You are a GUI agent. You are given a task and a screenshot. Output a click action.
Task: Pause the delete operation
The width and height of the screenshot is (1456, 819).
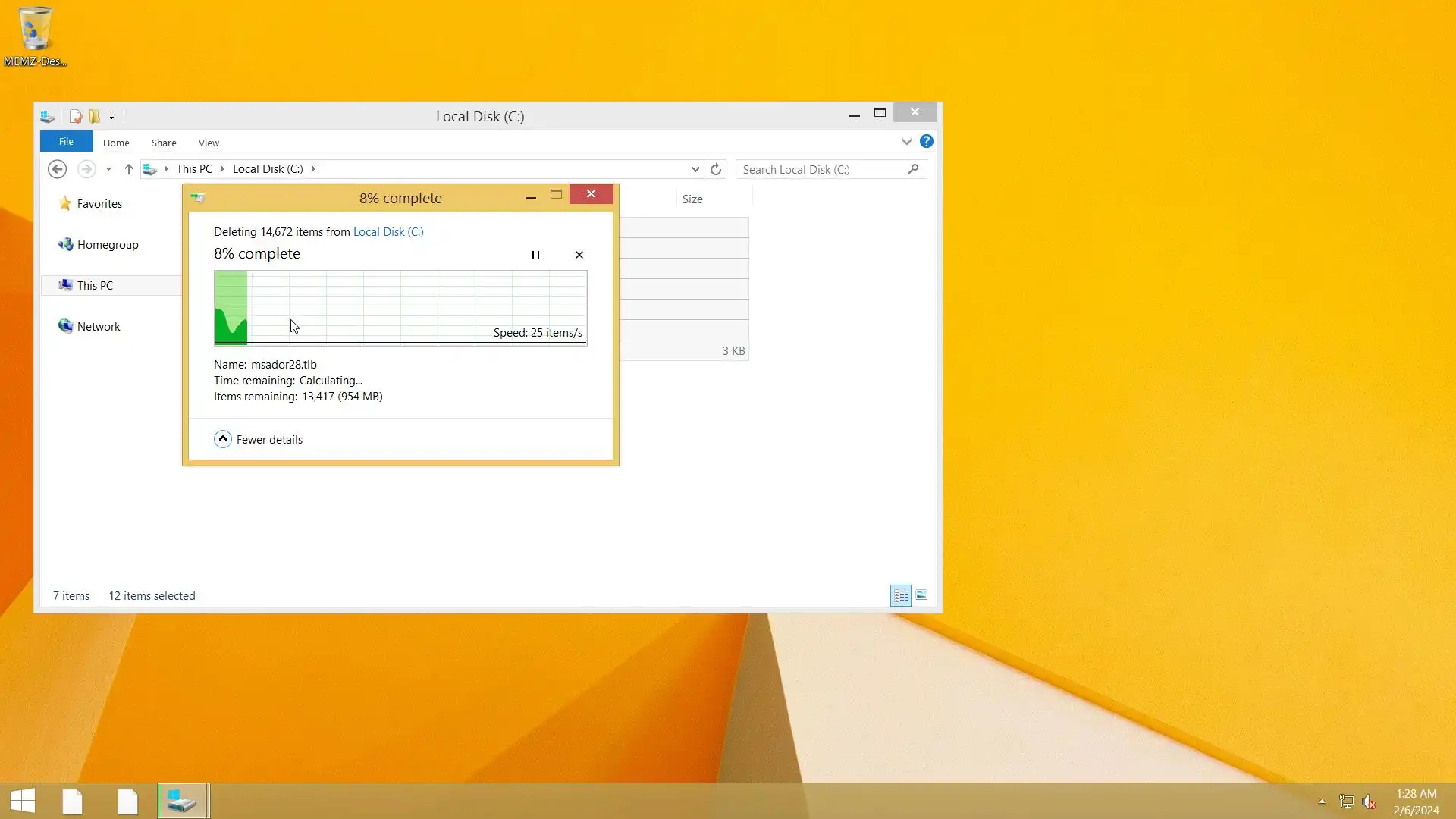[535, 255]
